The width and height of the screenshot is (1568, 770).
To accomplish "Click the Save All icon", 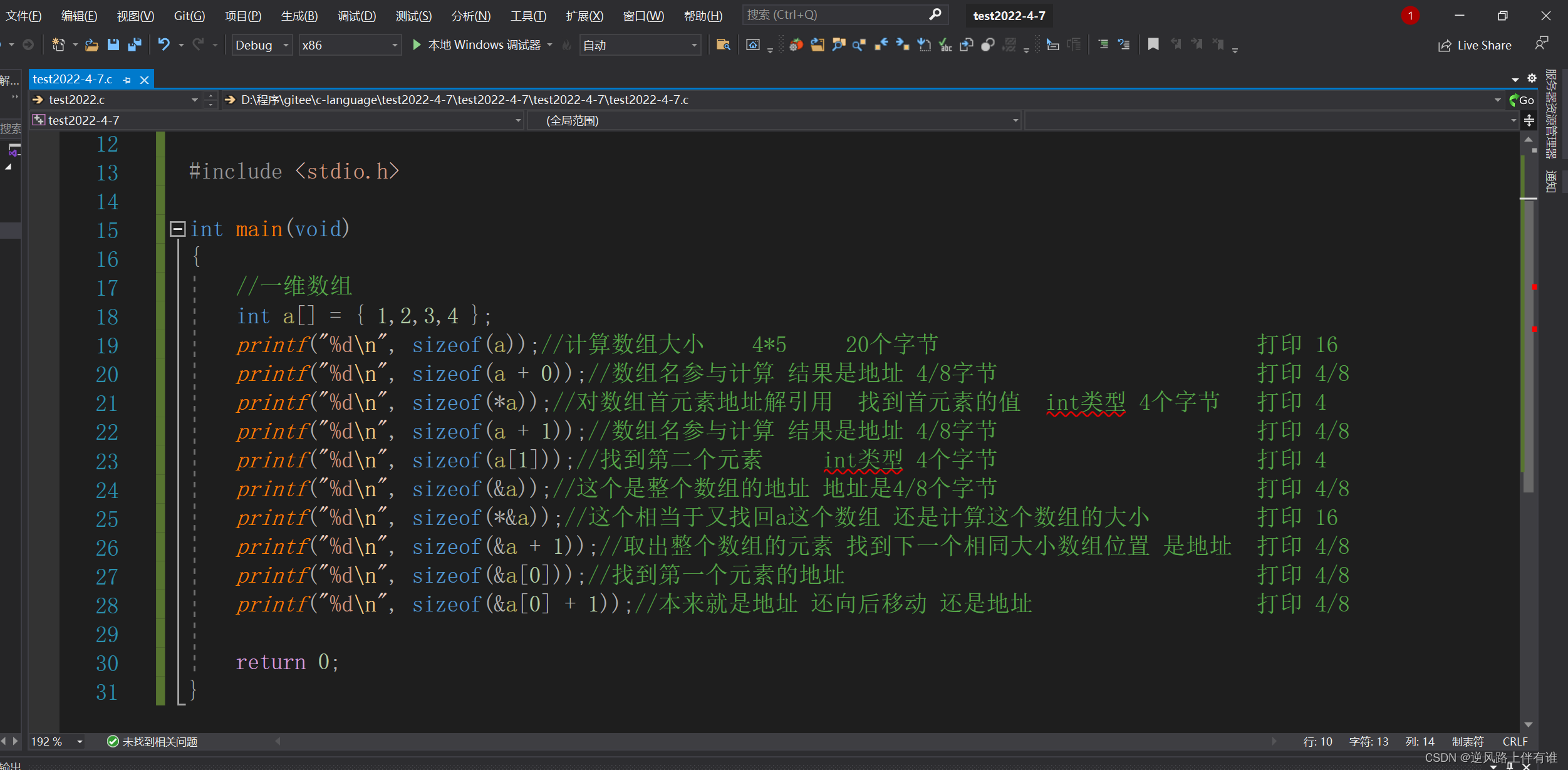I will 134,44.
